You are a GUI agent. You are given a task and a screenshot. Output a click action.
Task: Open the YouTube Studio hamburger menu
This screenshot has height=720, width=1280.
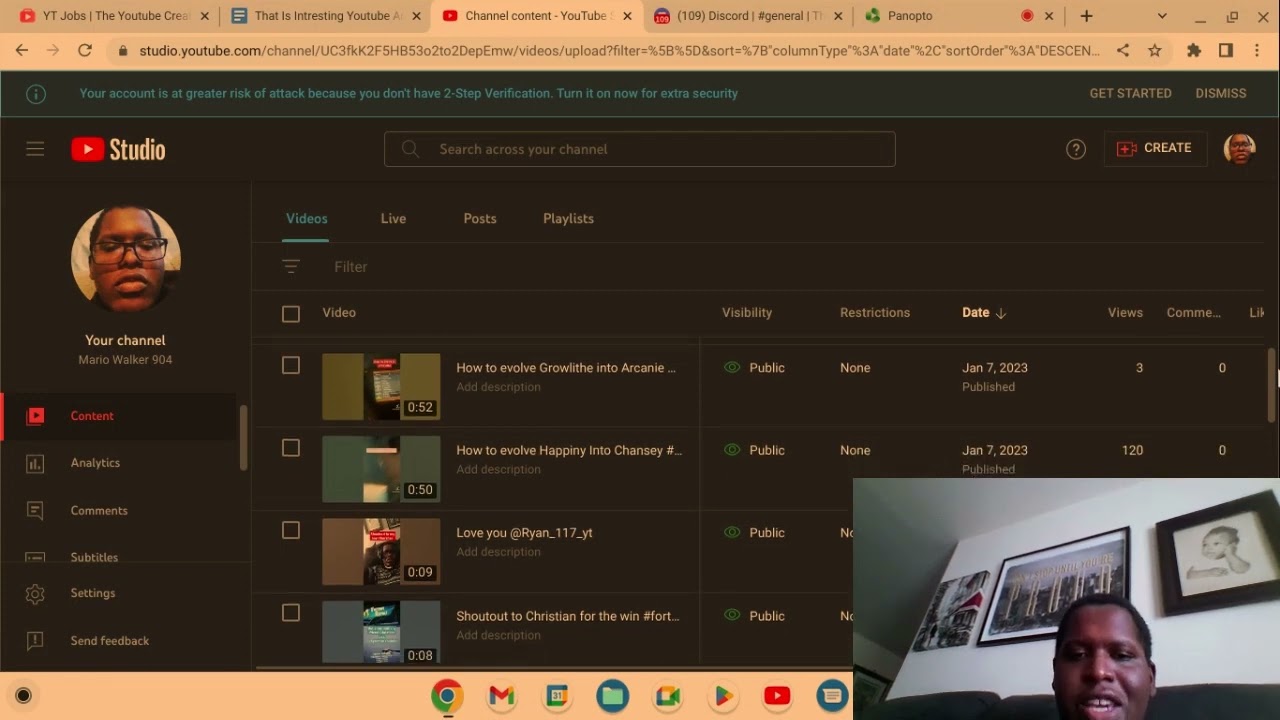coord(35,149)
